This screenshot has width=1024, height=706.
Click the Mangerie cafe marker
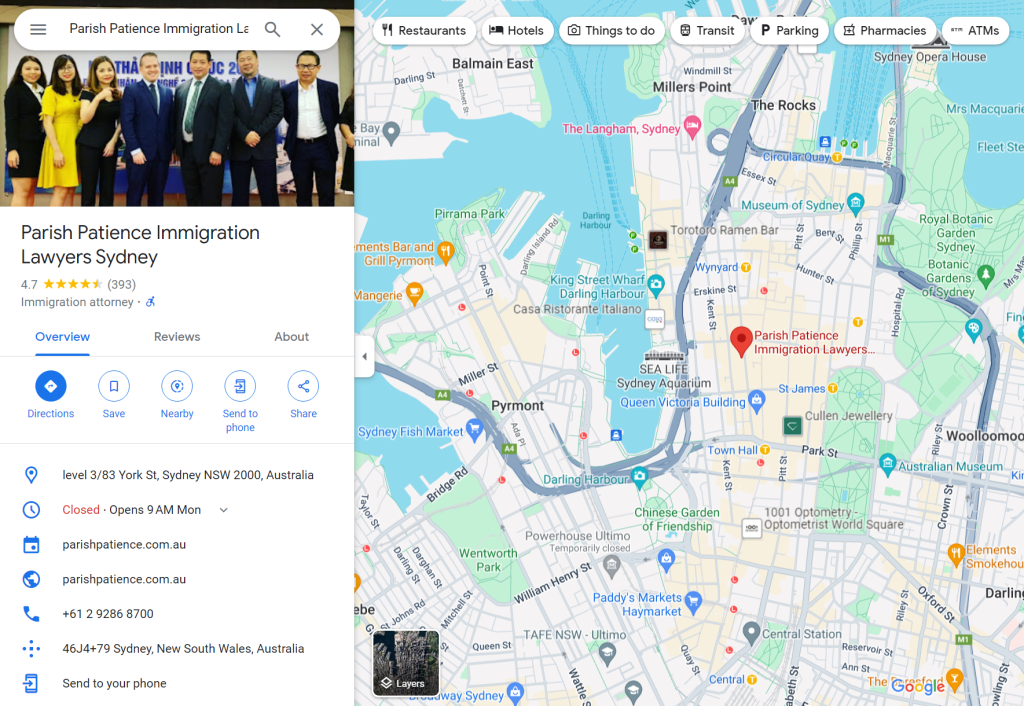(414, 293)
